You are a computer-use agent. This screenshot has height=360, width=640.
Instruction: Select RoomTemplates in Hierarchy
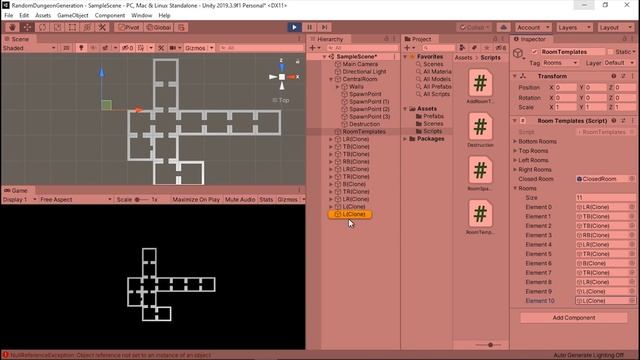(x=364, y=131)
